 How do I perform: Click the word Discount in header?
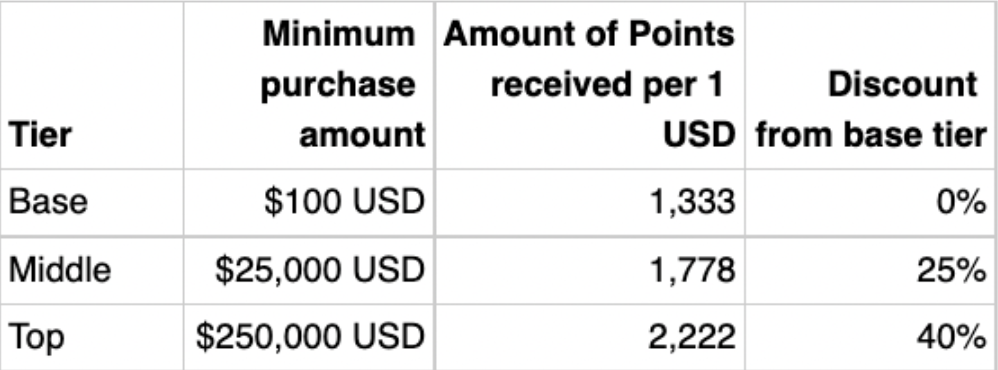(x=903, y=84)
